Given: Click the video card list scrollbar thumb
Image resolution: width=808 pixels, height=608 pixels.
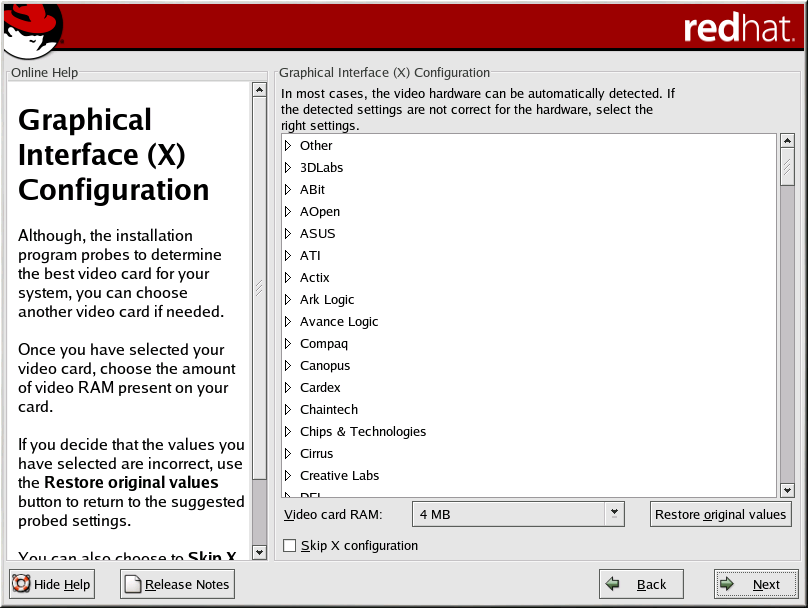Looking at the screenshot, I should pos(786,167).
